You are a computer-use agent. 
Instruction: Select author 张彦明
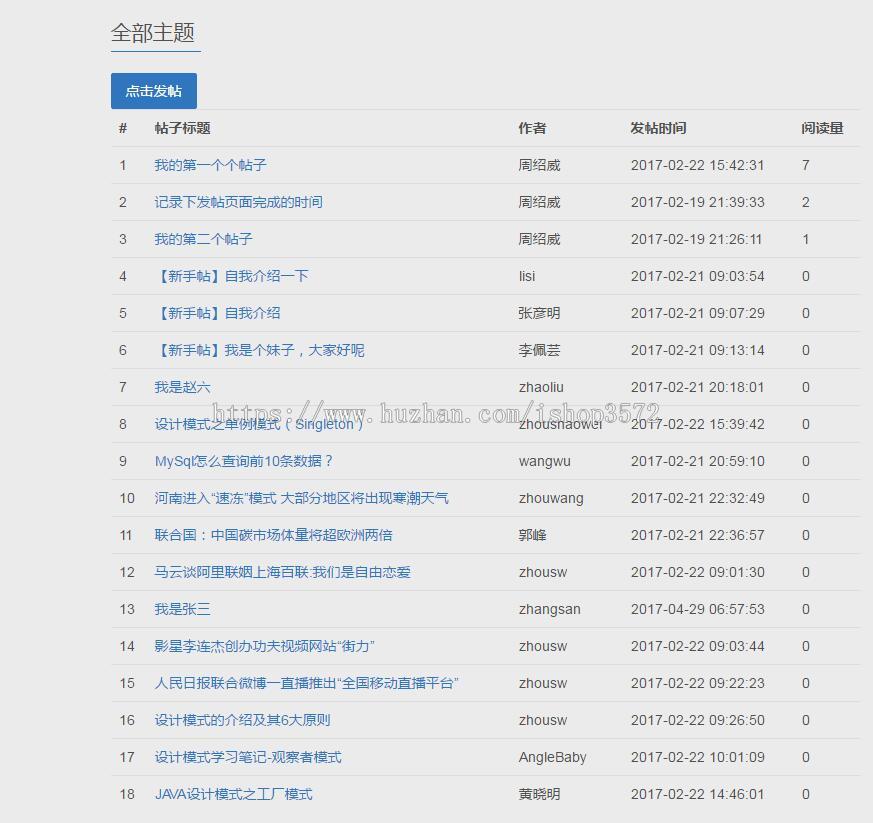tap(539, 313)
